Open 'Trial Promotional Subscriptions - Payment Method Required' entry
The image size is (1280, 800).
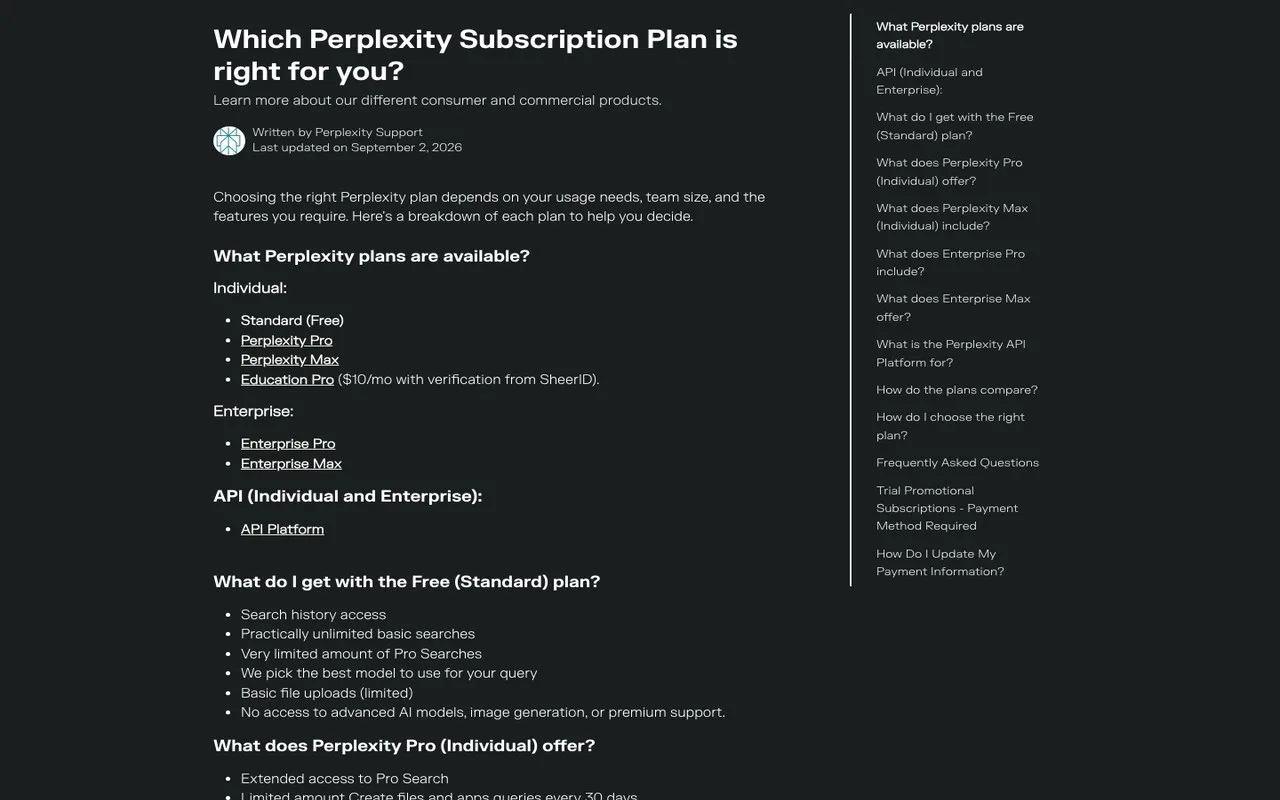coord(947,508)
